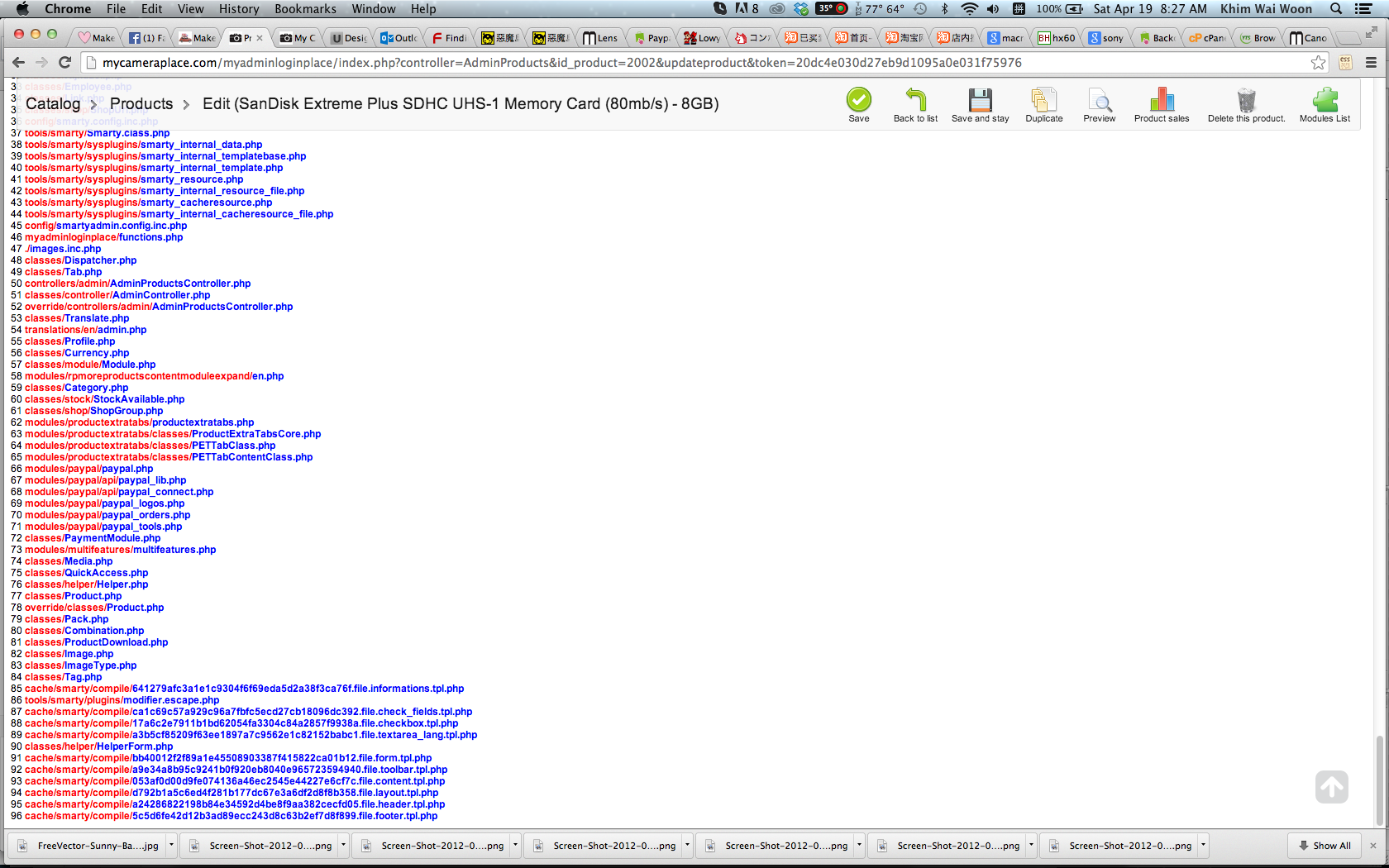Click the Khim Wai Woon user menu

[x=1266, y=9]
